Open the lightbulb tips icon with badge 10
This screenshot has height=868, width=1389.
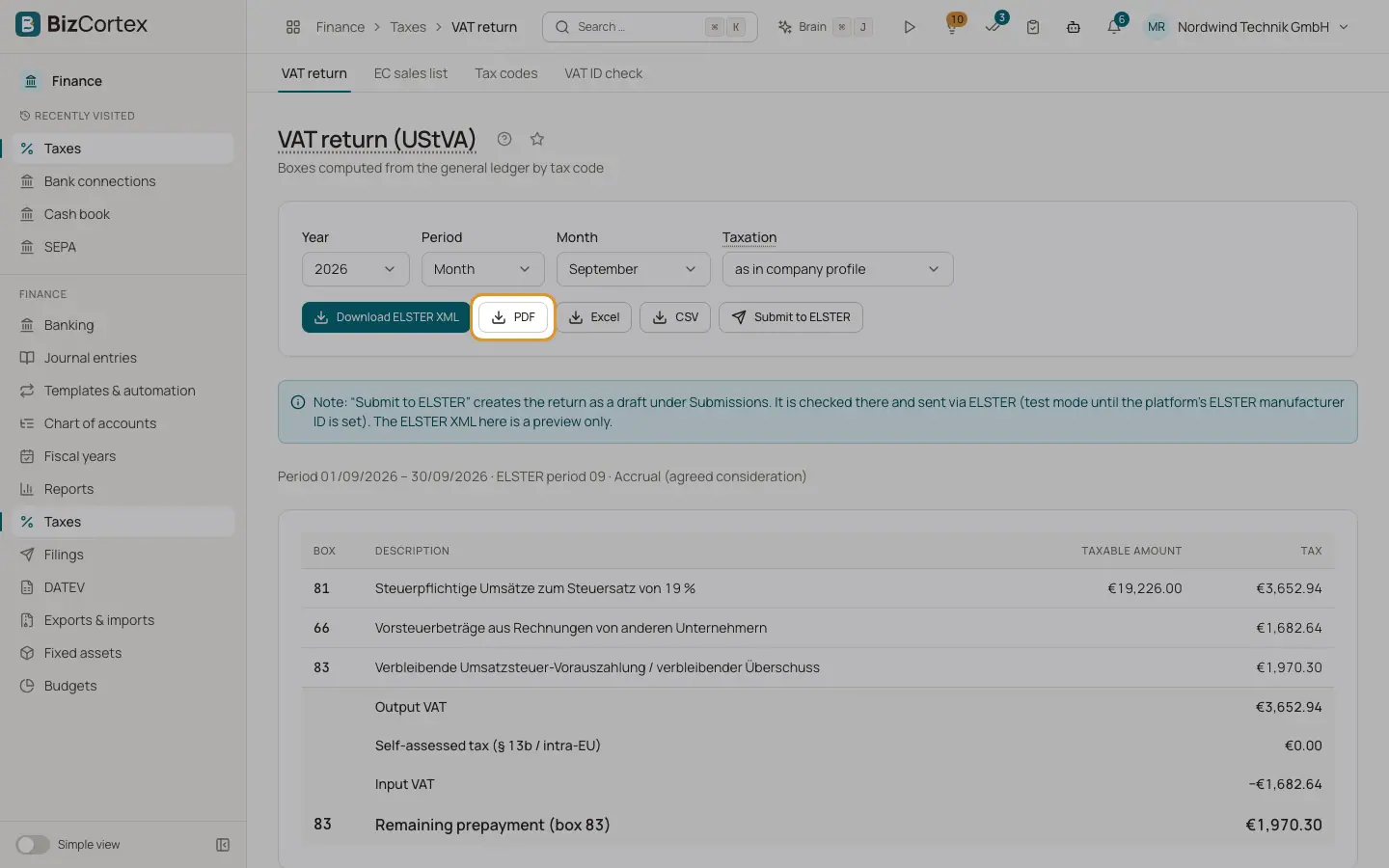pyautogui.click(x=952, y=27)
